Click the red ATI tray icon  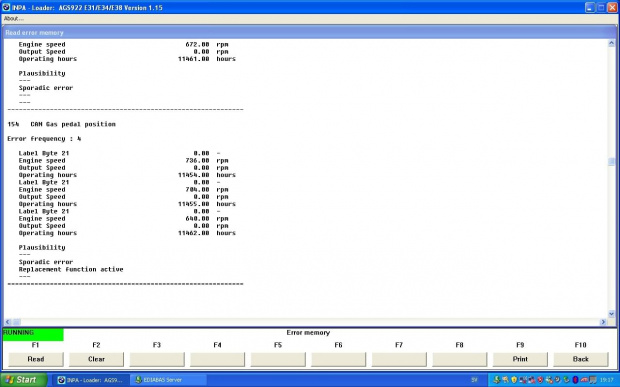tap(584, 380)
